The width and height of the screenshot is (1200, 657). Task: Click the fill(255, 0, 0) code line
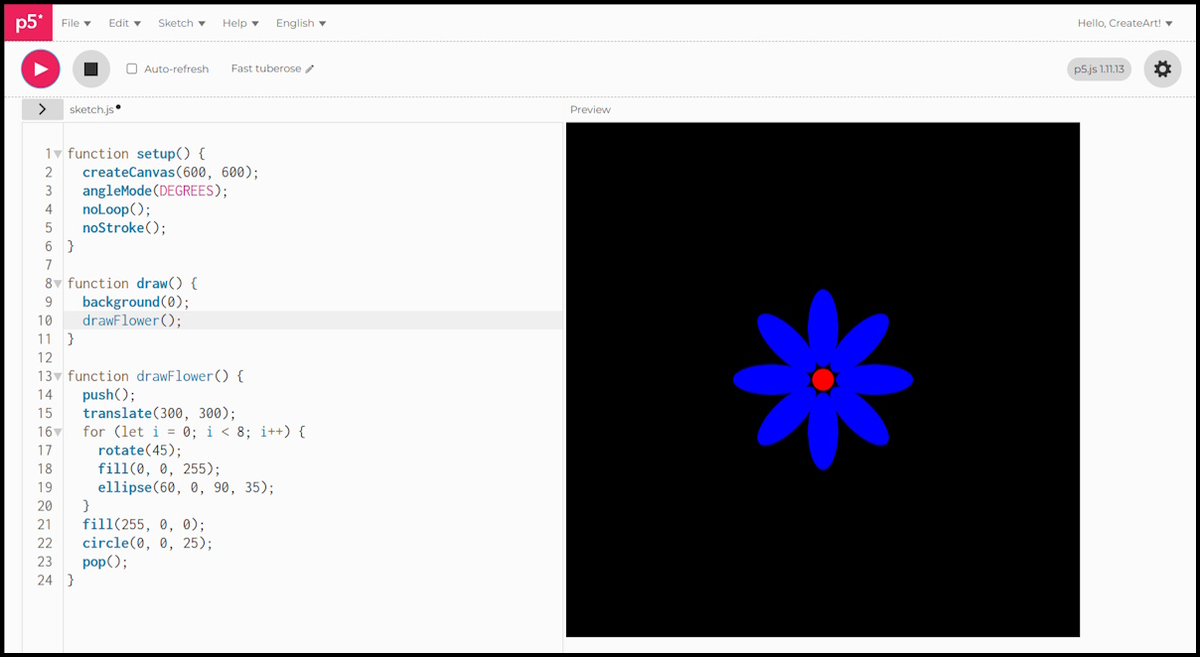tap(143, 525)
